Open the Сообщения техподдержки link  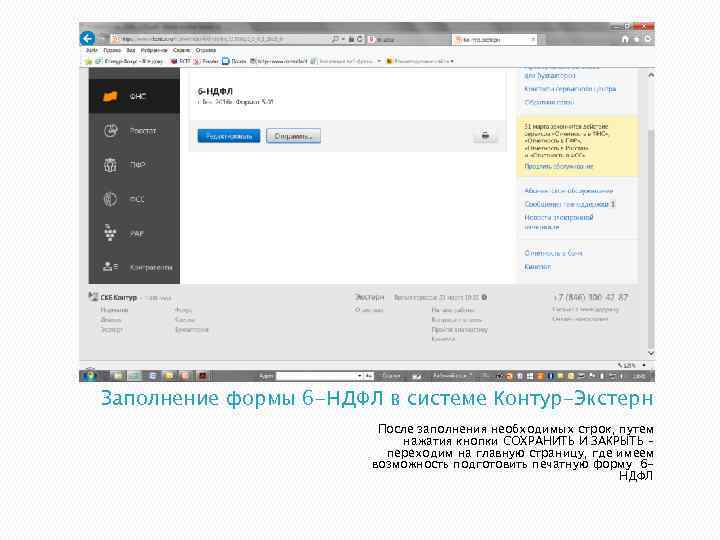point(569,204)
